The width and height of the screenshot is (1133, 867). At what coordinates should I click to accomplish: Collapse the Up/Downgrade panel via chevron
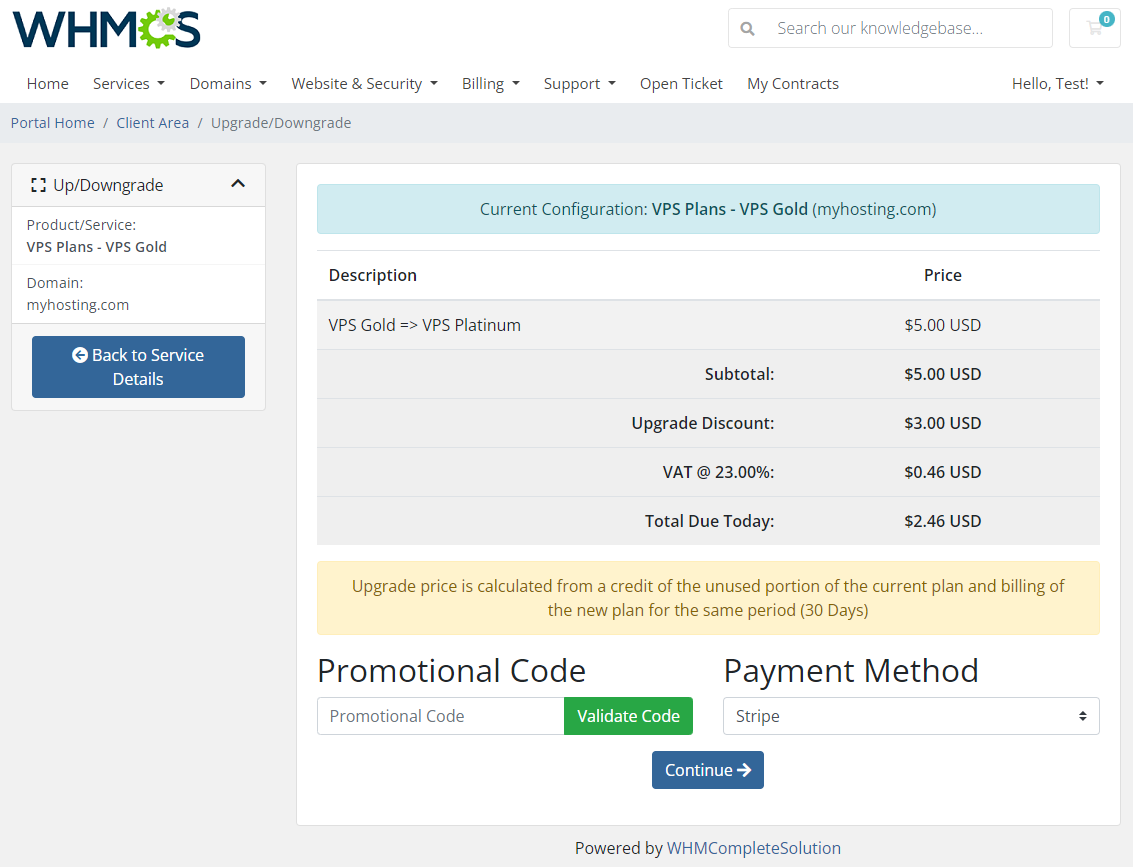[x=238, y=184]
